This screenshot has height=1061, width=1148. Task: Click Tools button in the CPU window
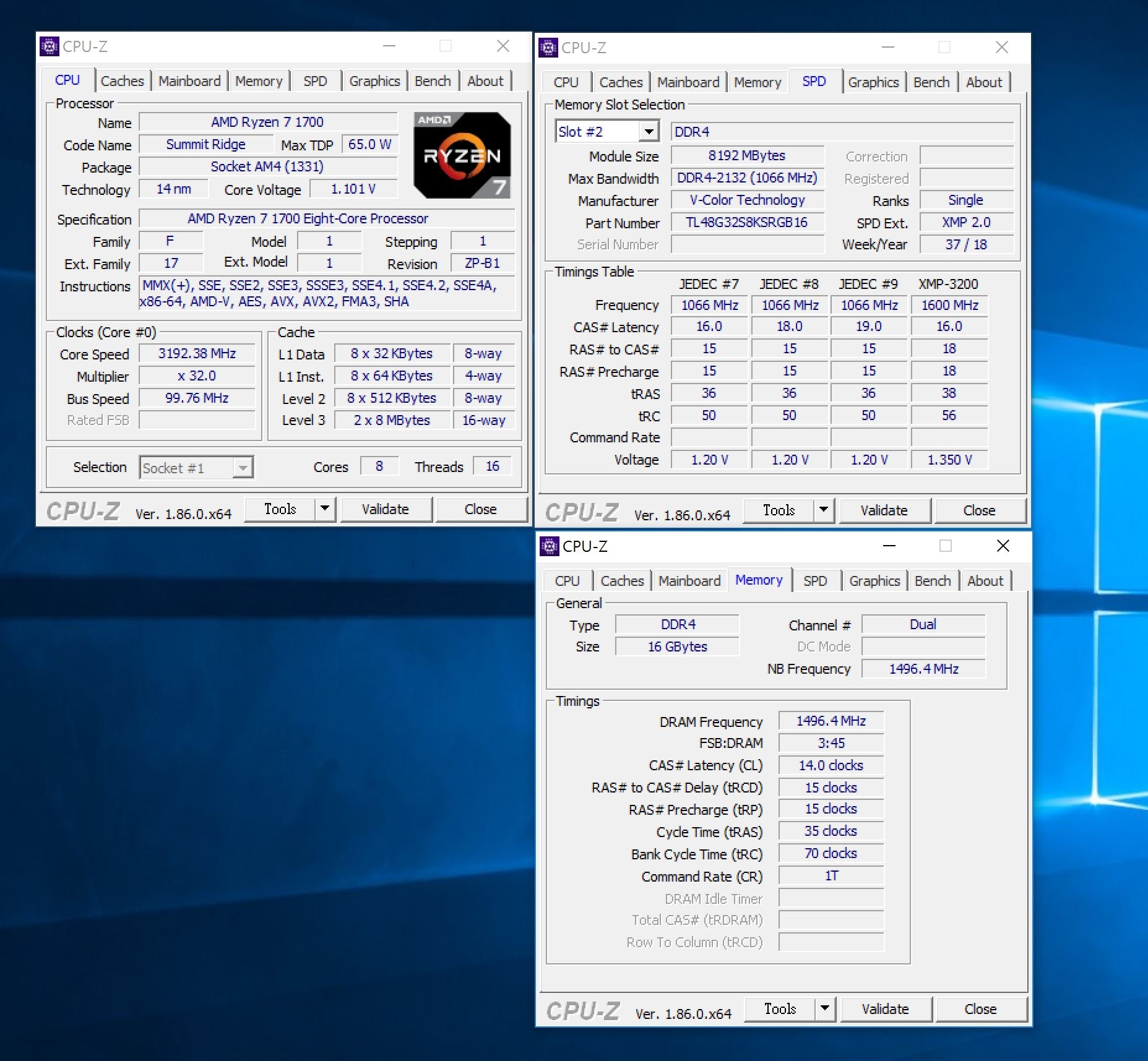pos(280,509)
